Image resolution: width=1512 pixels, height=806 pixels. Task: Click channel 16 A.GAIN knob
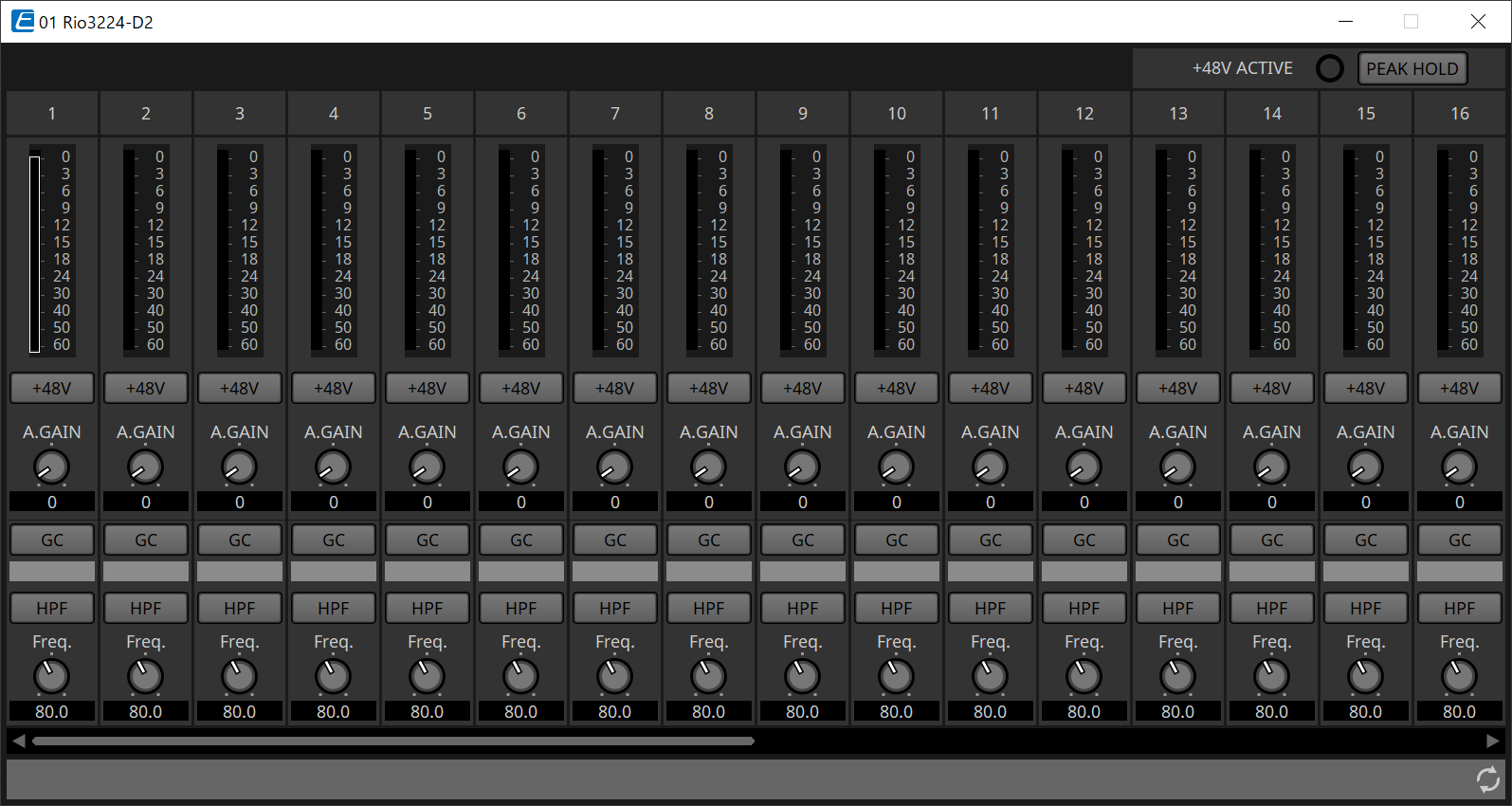click(x=1459, y=467)
